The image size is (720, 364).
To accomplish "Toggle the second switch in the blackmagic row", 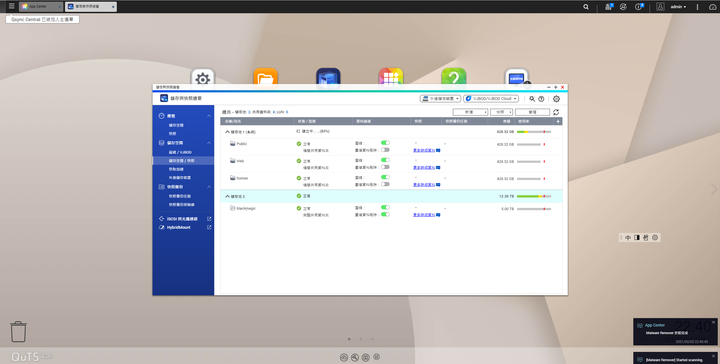I will (385, 214).
